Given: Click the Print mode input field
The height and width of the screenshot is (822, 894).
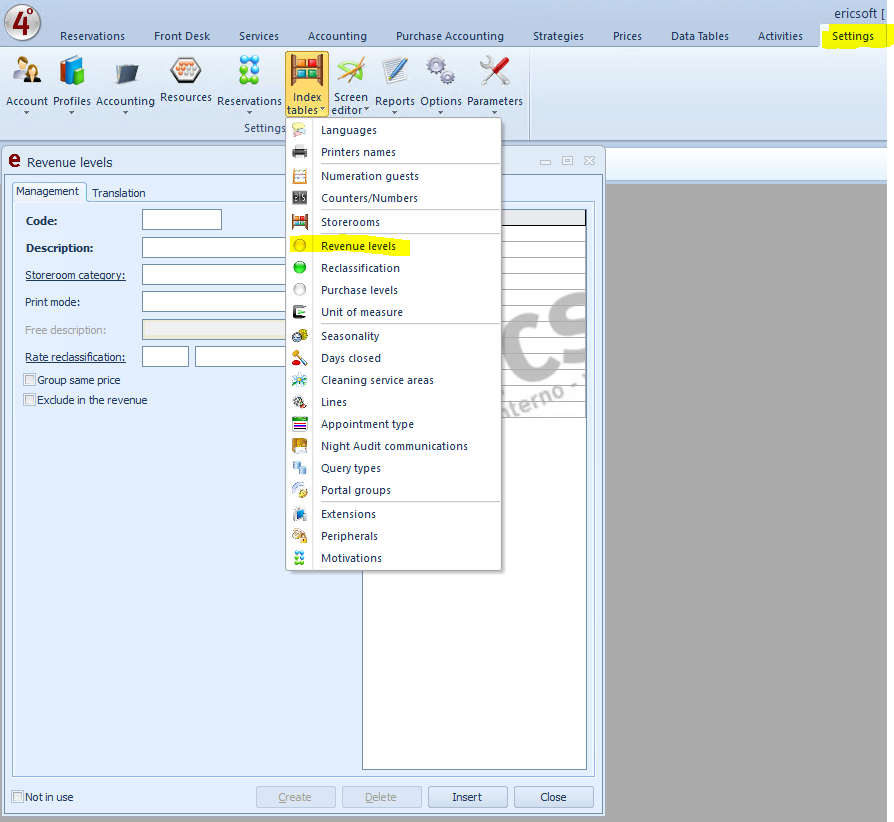Looking at the screenshot, I should 214,302.
